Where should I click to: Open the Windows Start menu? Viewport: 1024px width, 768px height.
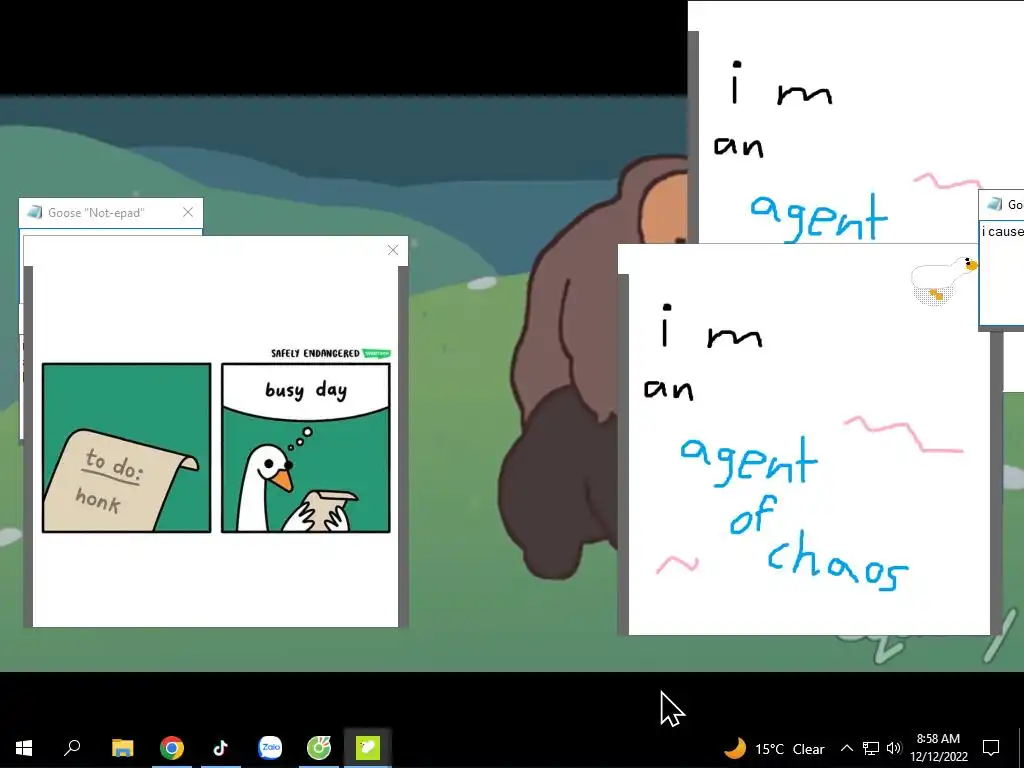click(x=24, y=748)
